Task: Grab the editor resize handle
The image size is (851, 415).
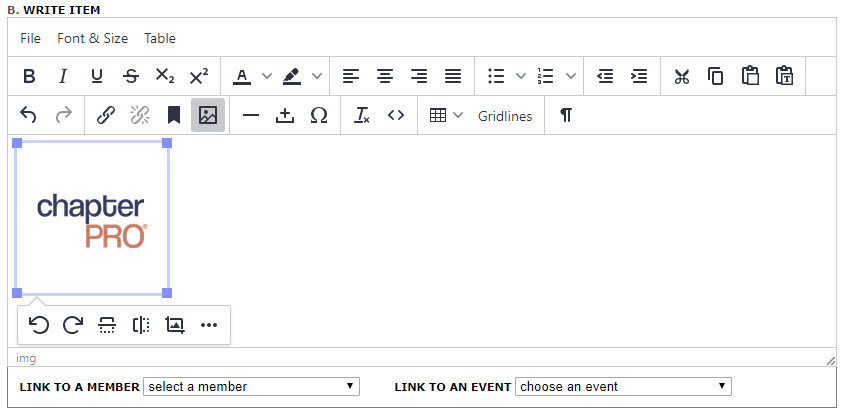Action: (830, 360)
